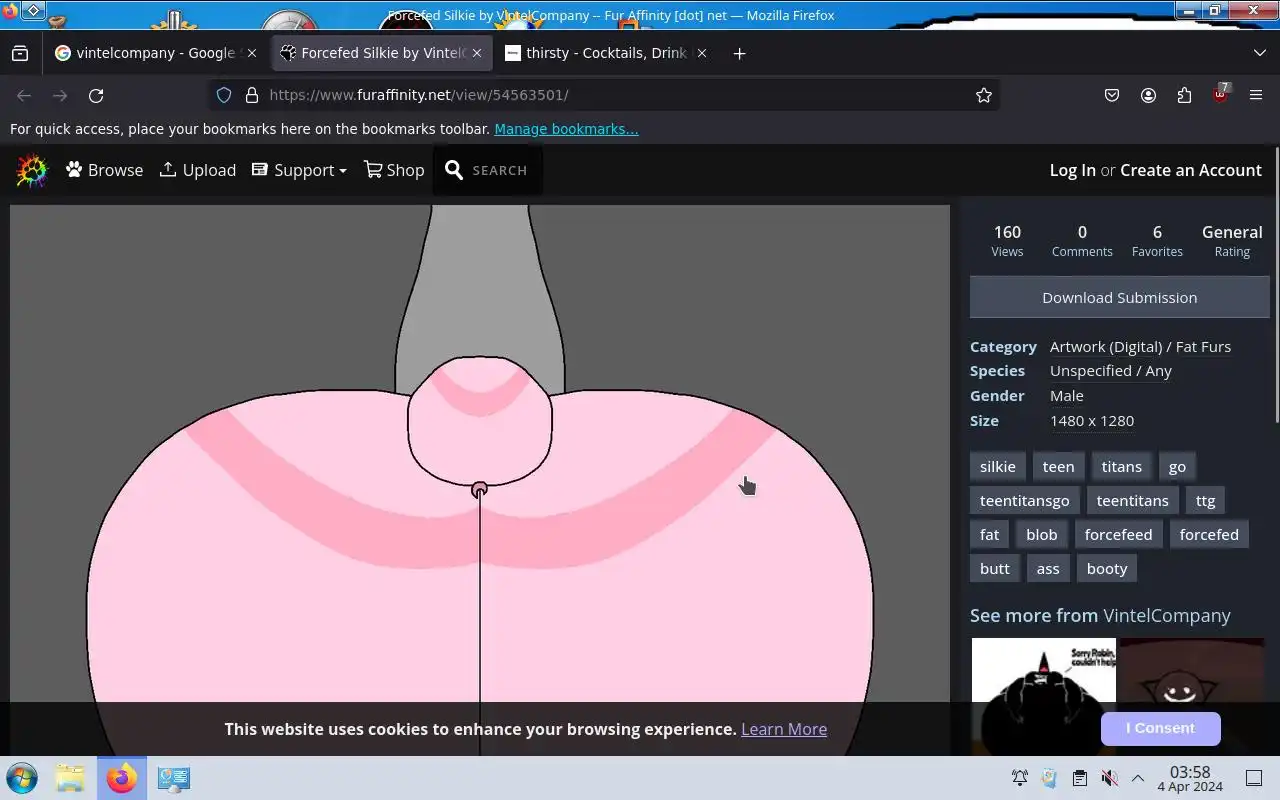
Task: Click the Manage bookmarks link
Action: (x=566, y=129)
